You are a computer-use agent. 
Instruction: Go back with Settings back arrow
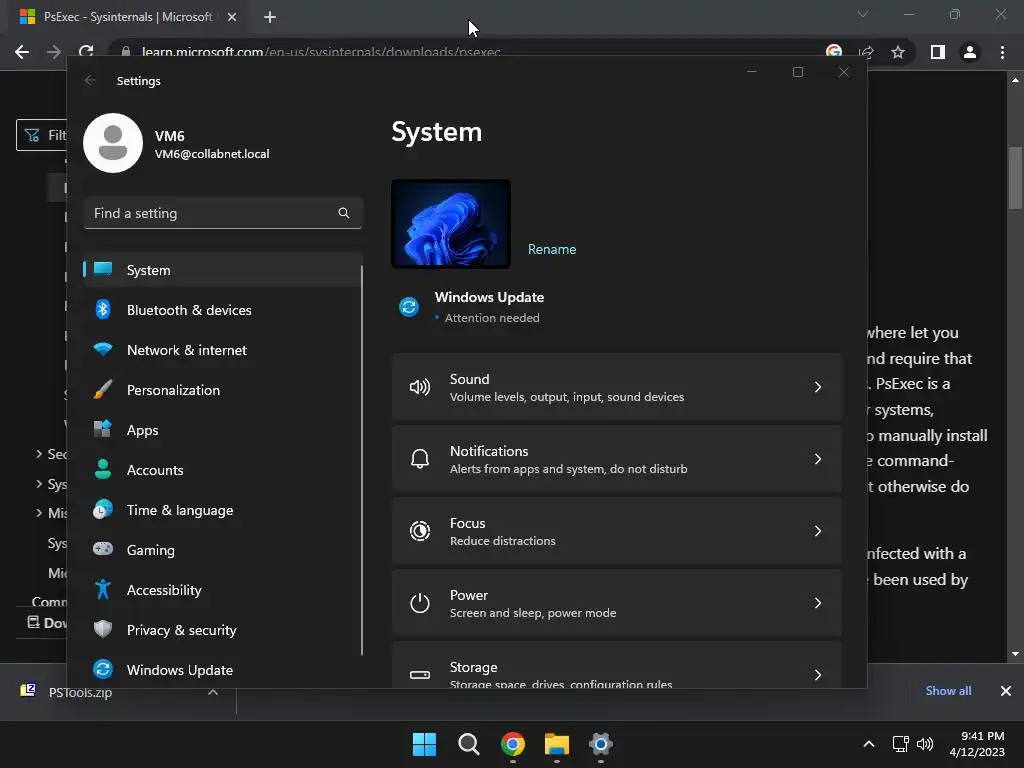pyautogui.click(x=90, y=80)
